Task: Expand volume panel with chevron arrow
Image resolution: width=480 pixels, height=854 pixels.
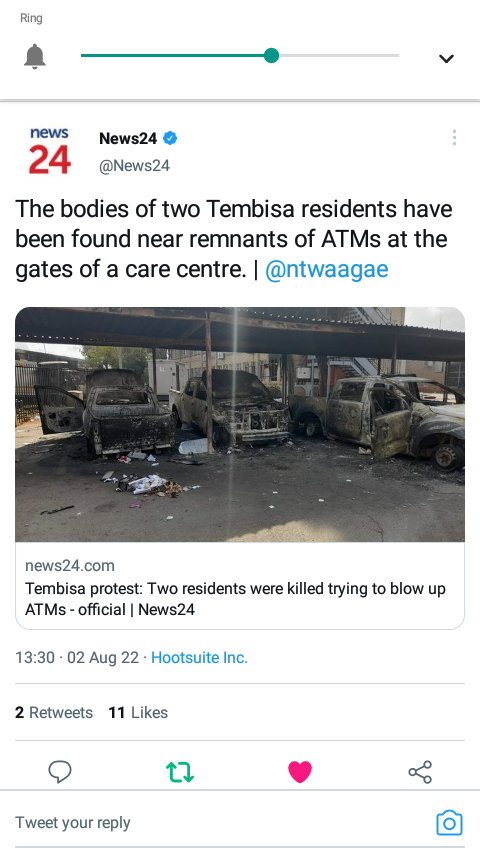Action: [x=446, y=58]
